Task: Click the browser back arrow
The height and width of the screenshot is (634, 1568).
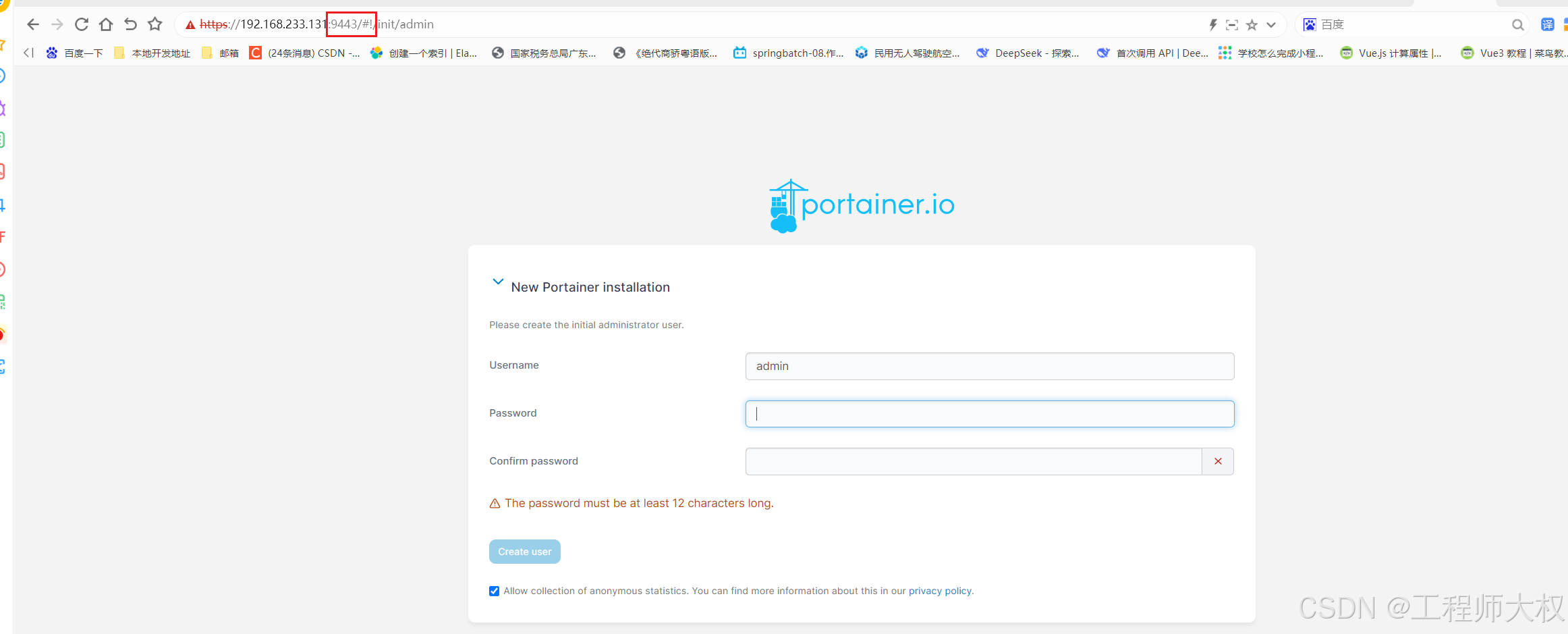Action: pyautogui.click(x=33, y=25)
